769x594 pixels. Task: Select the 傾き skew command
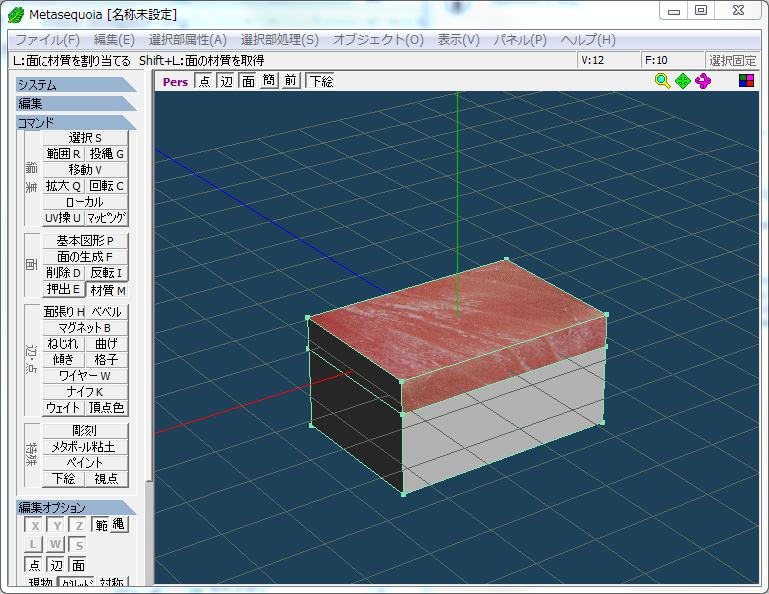[x=64, y=360]
